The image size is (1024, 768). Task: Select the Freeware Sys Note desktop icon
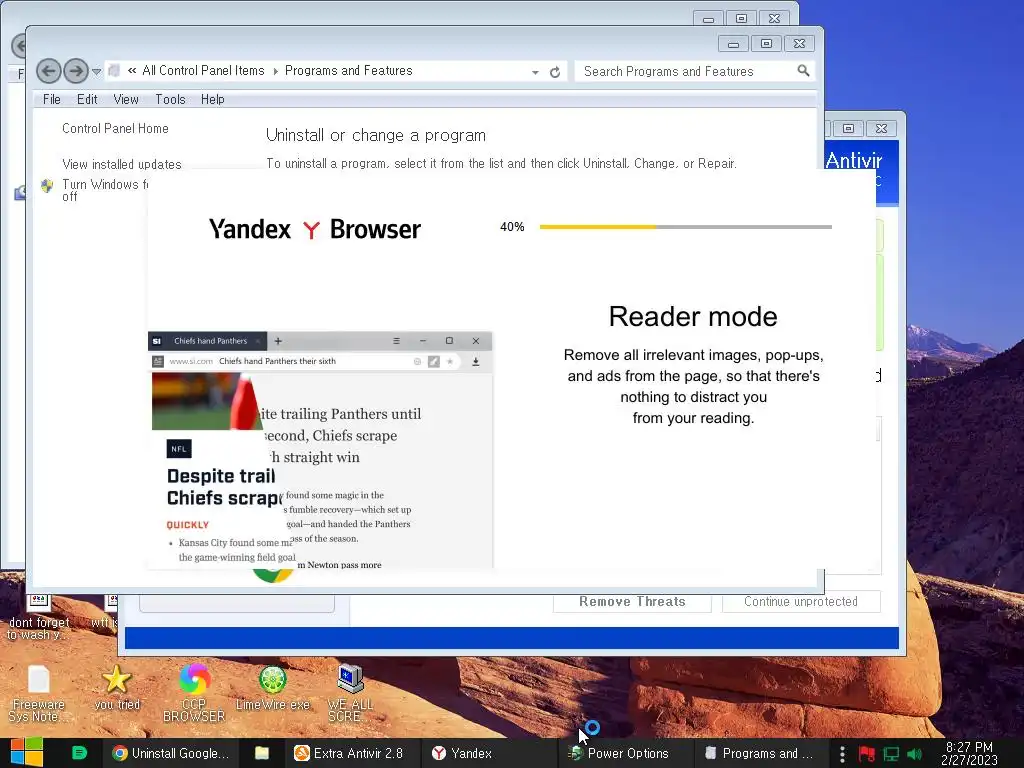[x=38, y=693]
